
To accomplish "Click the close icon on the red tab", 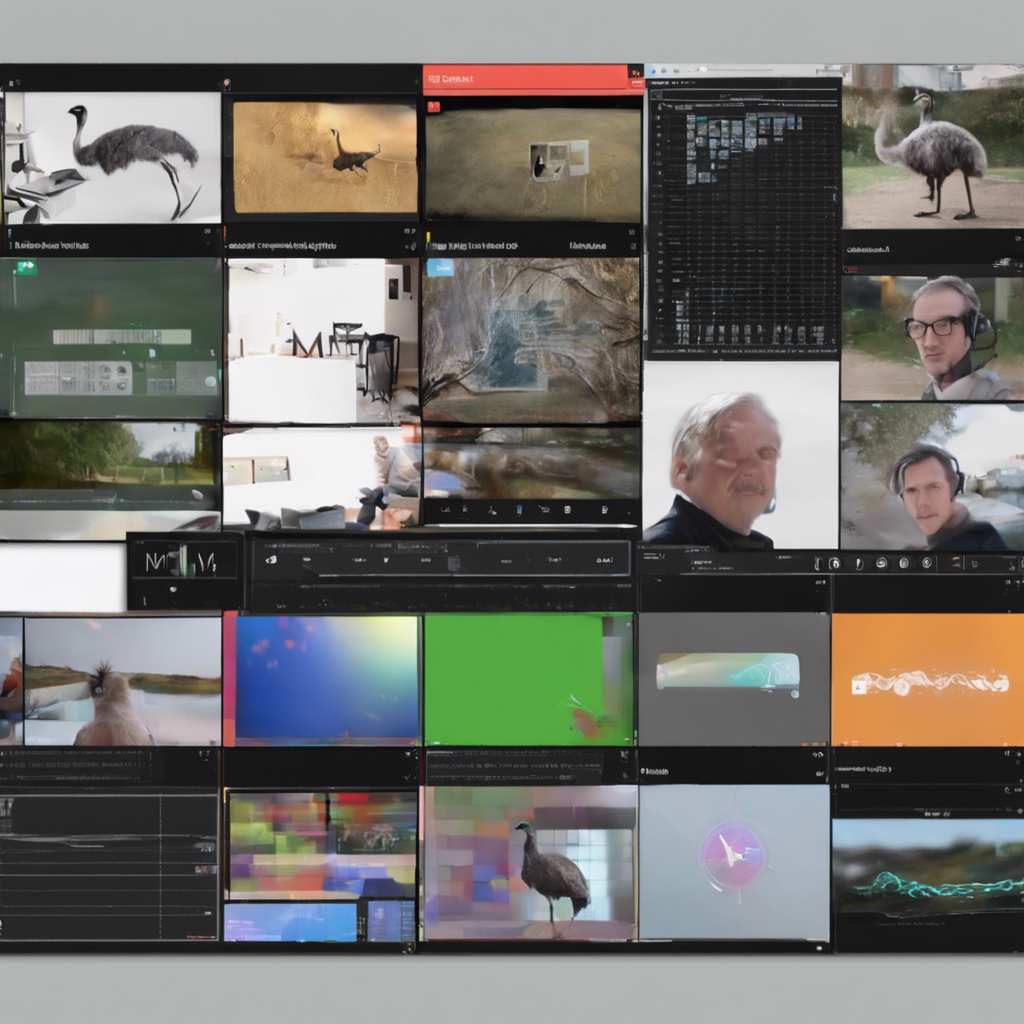I will 633,72.
